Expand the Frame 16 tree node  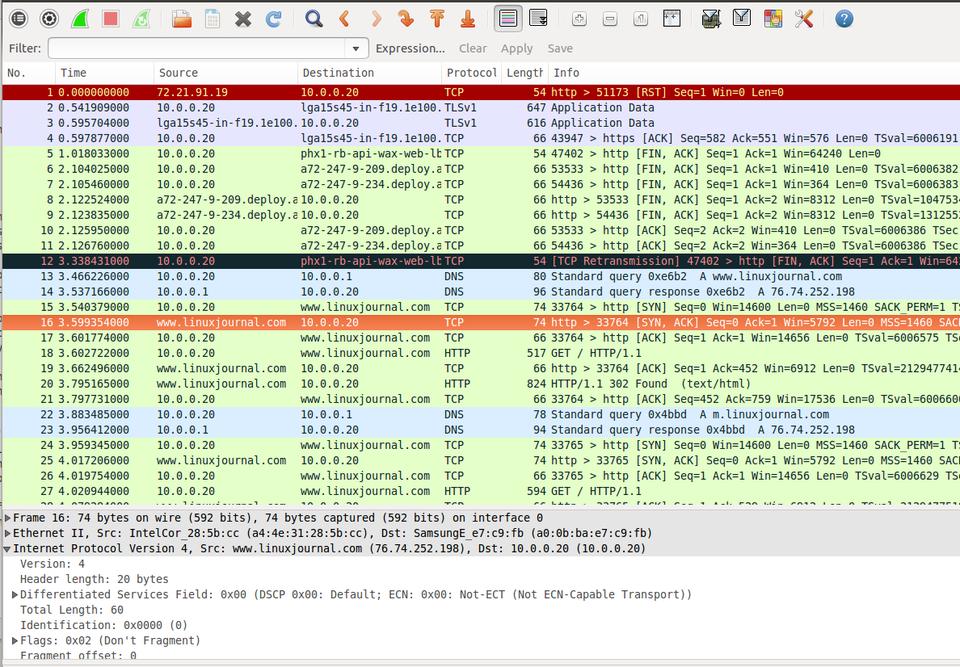click(x=9, y=518)
